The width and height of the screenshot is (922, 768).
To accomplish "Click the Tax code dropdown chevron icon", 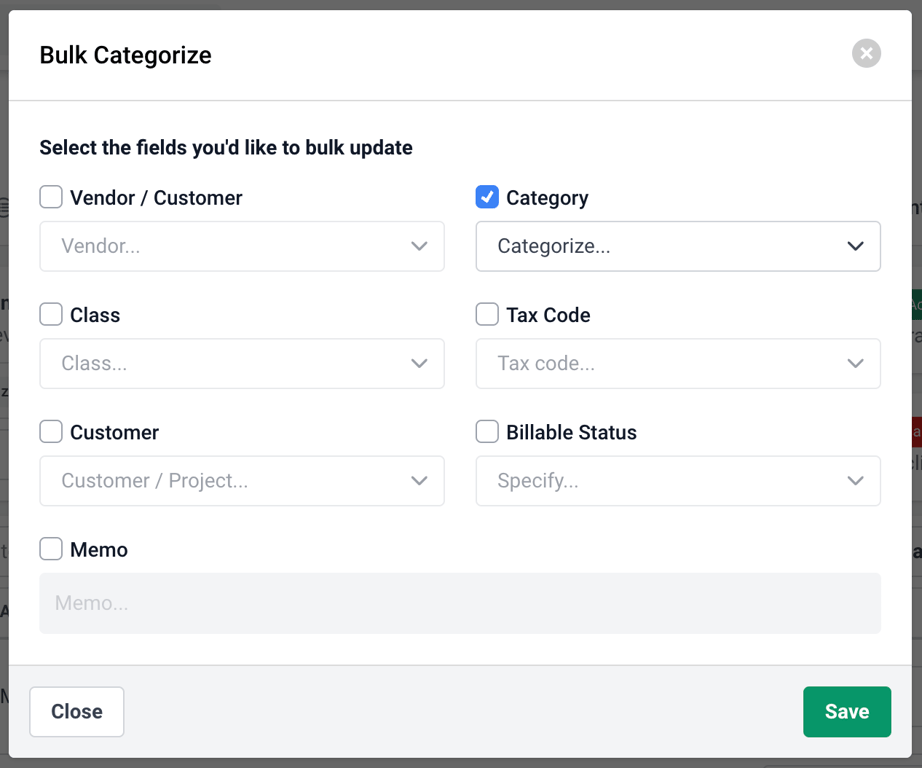I will (856, 363).
